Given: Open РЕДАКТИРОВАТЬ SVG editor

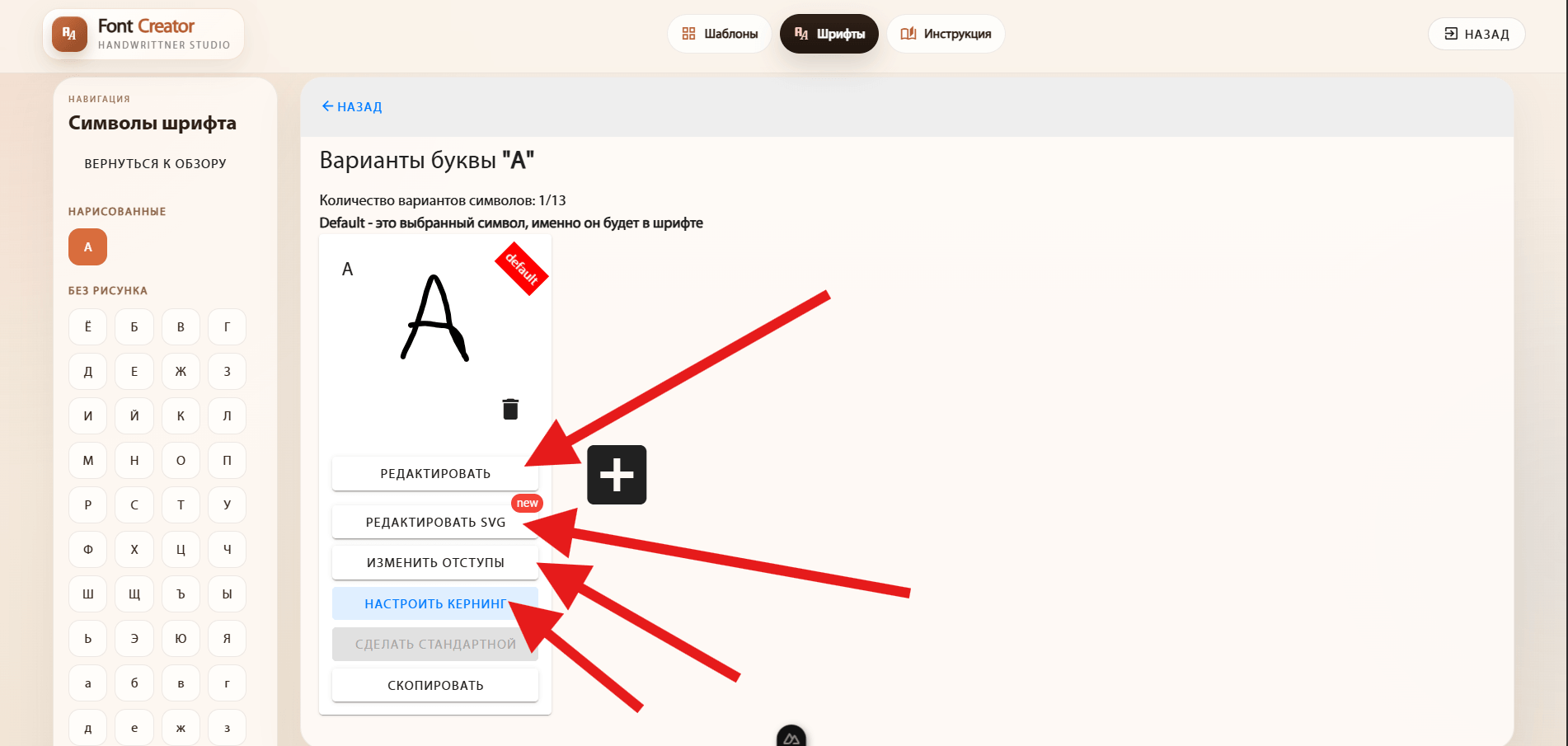Looking at the screenshot, I should pyautogui.click(x=435, y=522).
